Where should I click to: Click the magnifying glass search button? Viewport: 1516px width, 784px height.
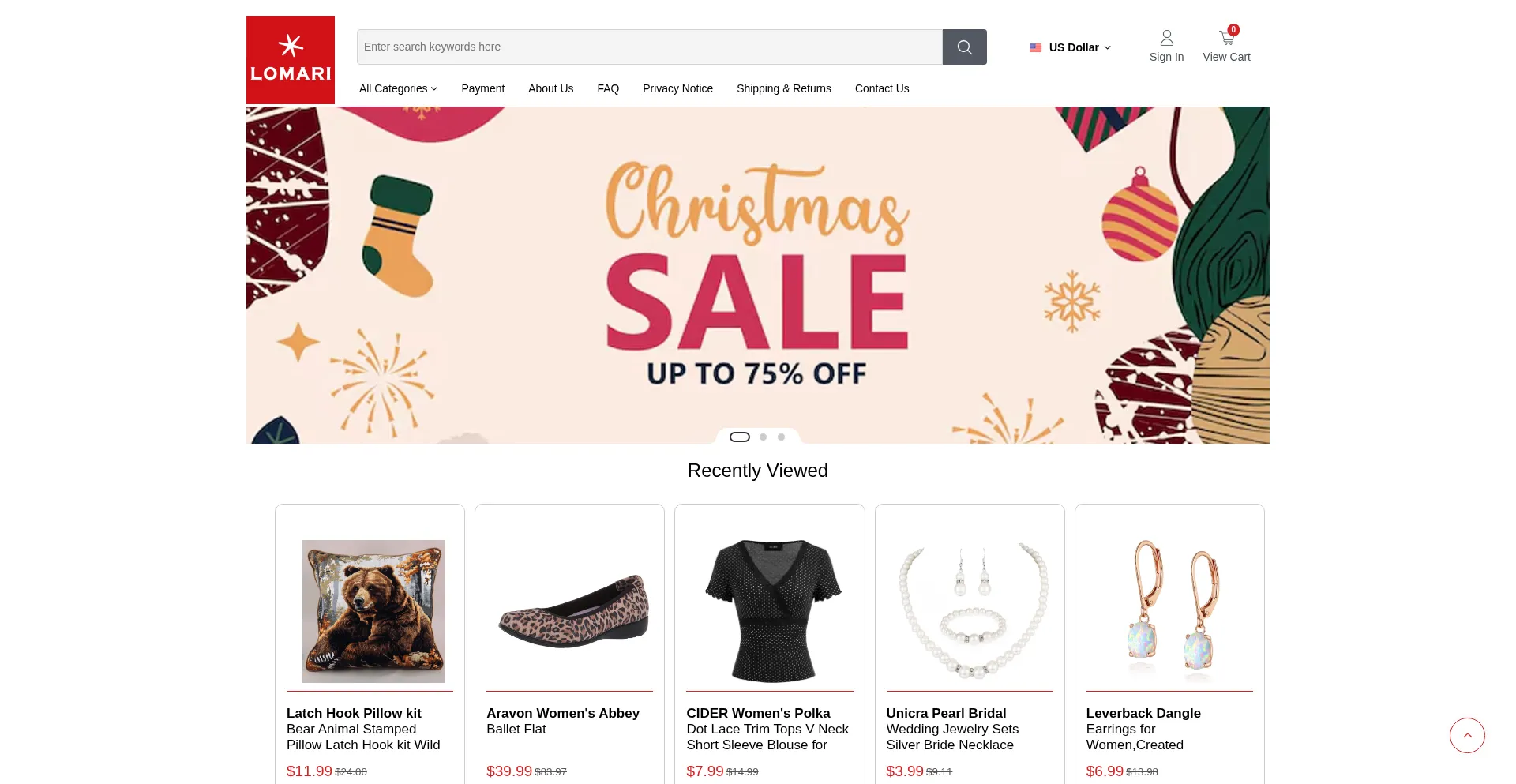[964, 47]
